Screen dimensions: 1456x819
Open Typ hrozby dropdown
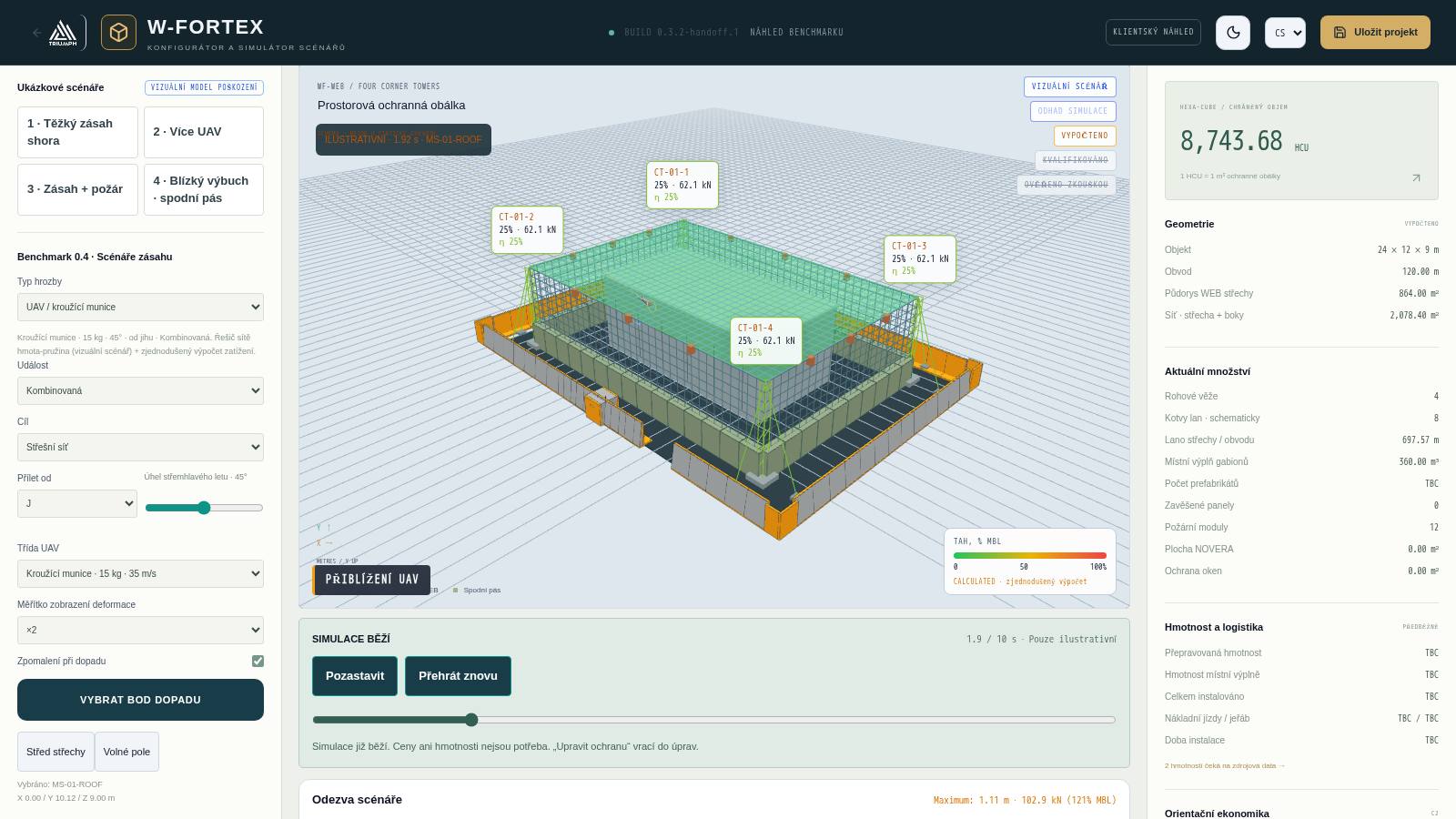[x=140, y=307]
